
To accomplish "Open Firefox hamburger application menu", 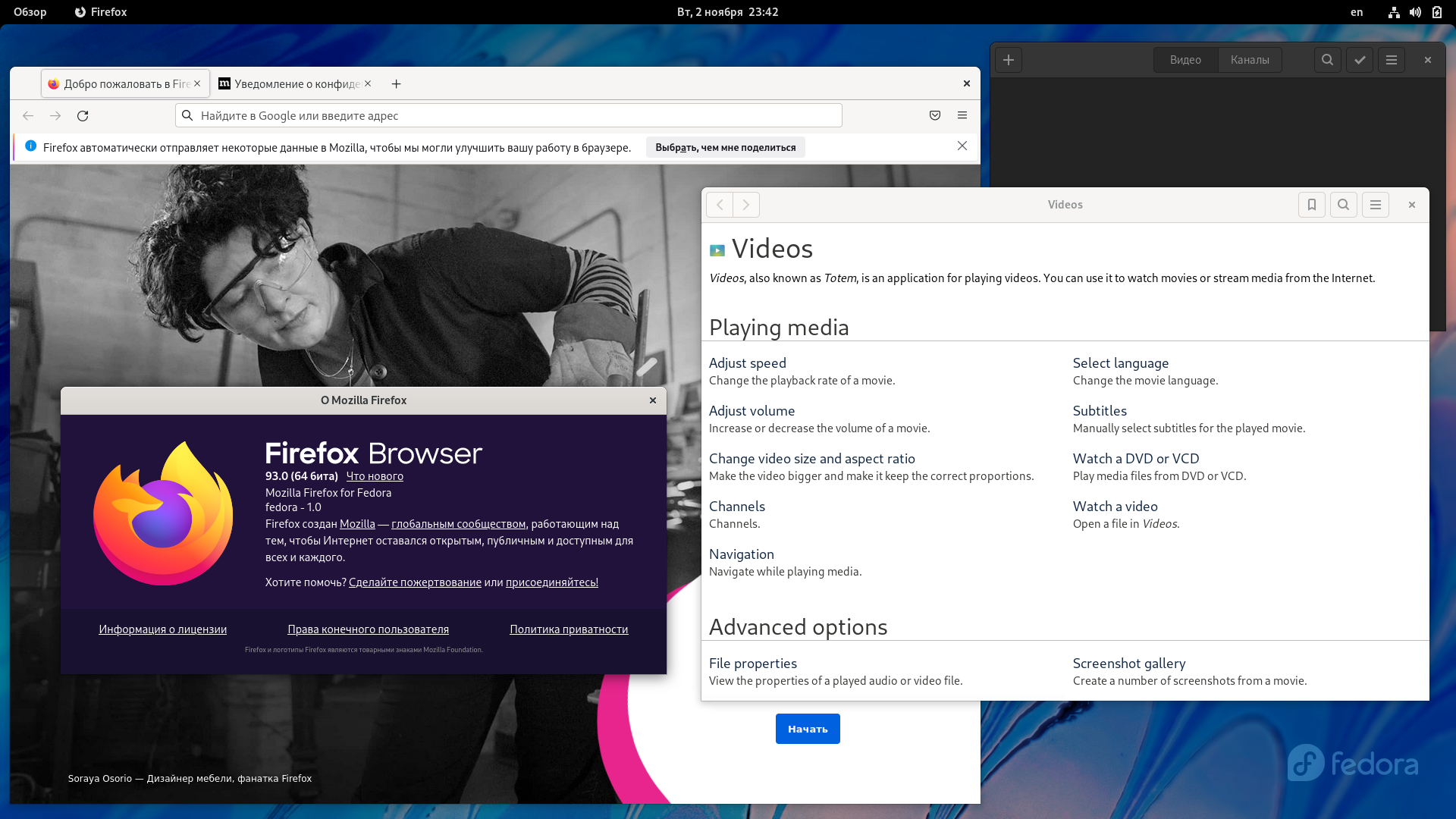I will [x=962, y=115].
